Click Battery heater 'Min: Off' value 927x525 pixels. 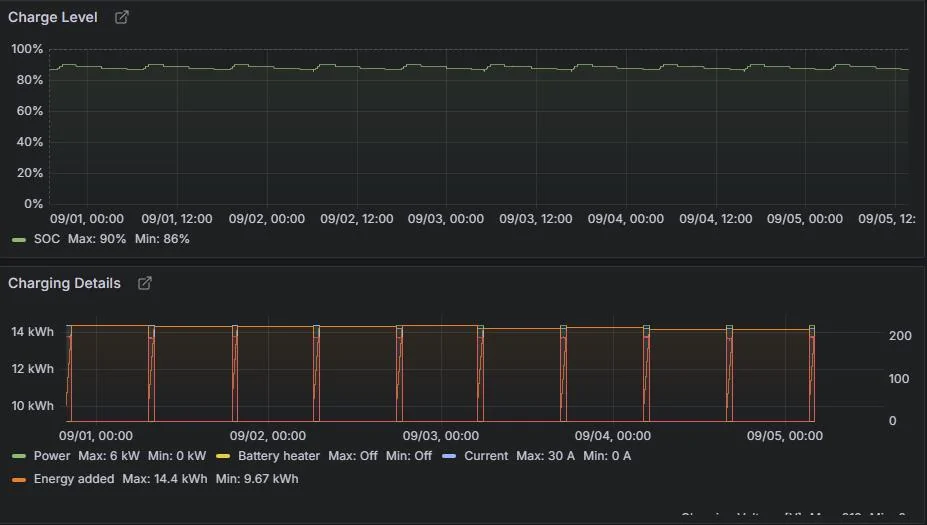coord(409,456)
